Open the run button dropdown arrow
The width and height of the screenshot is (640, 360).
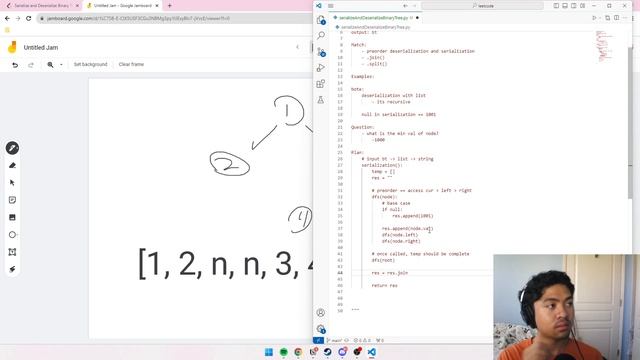tap(600, 18)
